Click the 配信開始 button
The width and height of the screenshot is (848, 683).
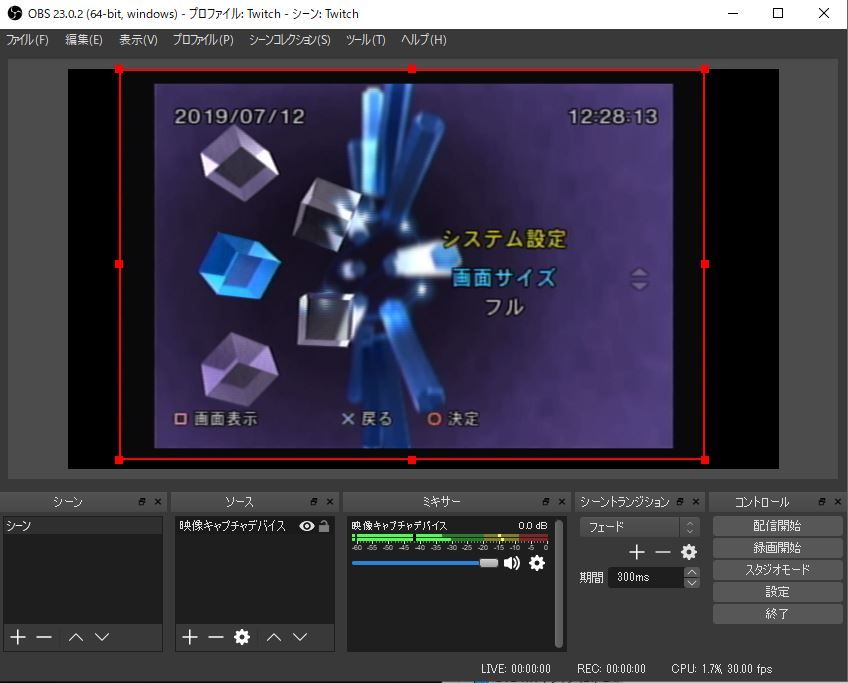(x=777, y=526)
